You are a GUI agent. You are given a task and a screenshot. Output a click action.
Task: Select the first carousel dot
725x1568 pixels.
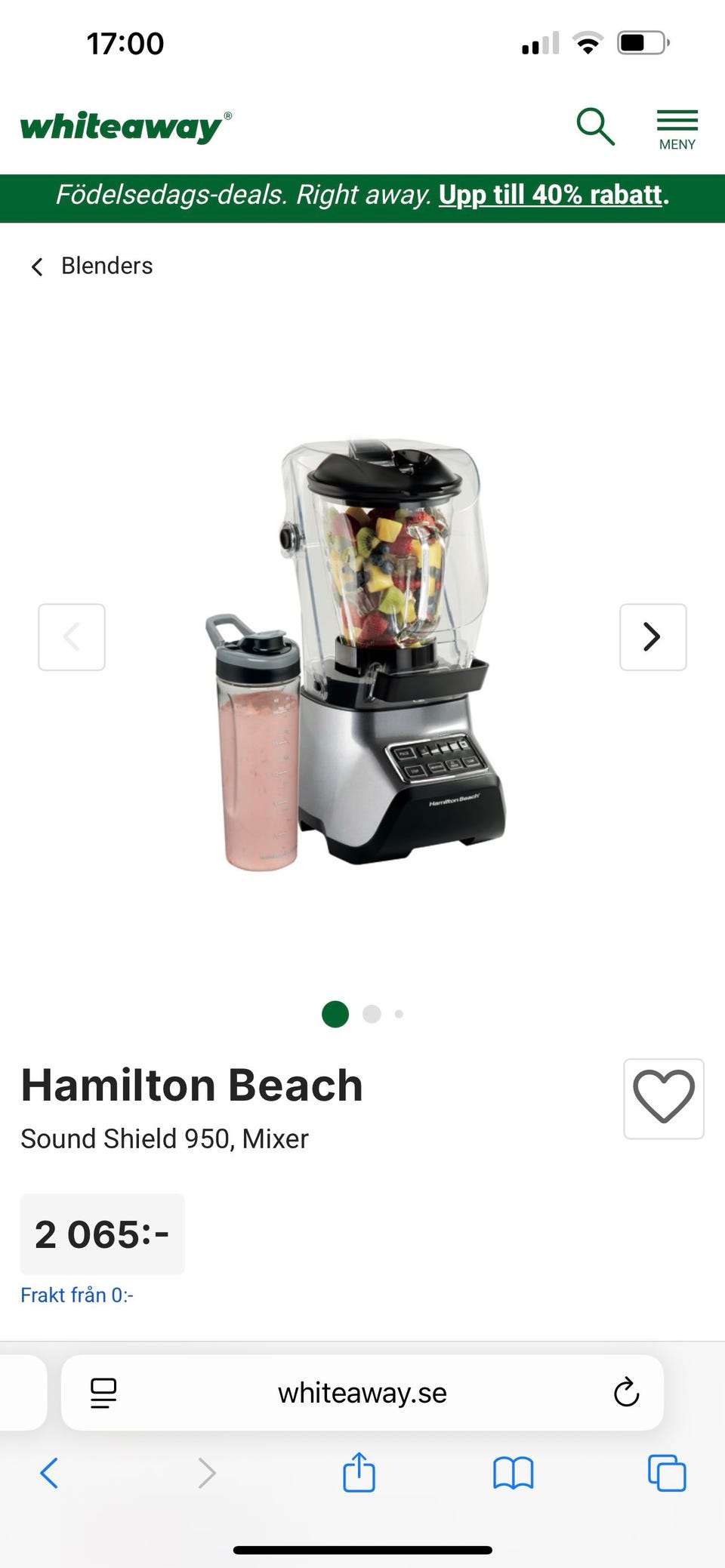[335, 1014]
